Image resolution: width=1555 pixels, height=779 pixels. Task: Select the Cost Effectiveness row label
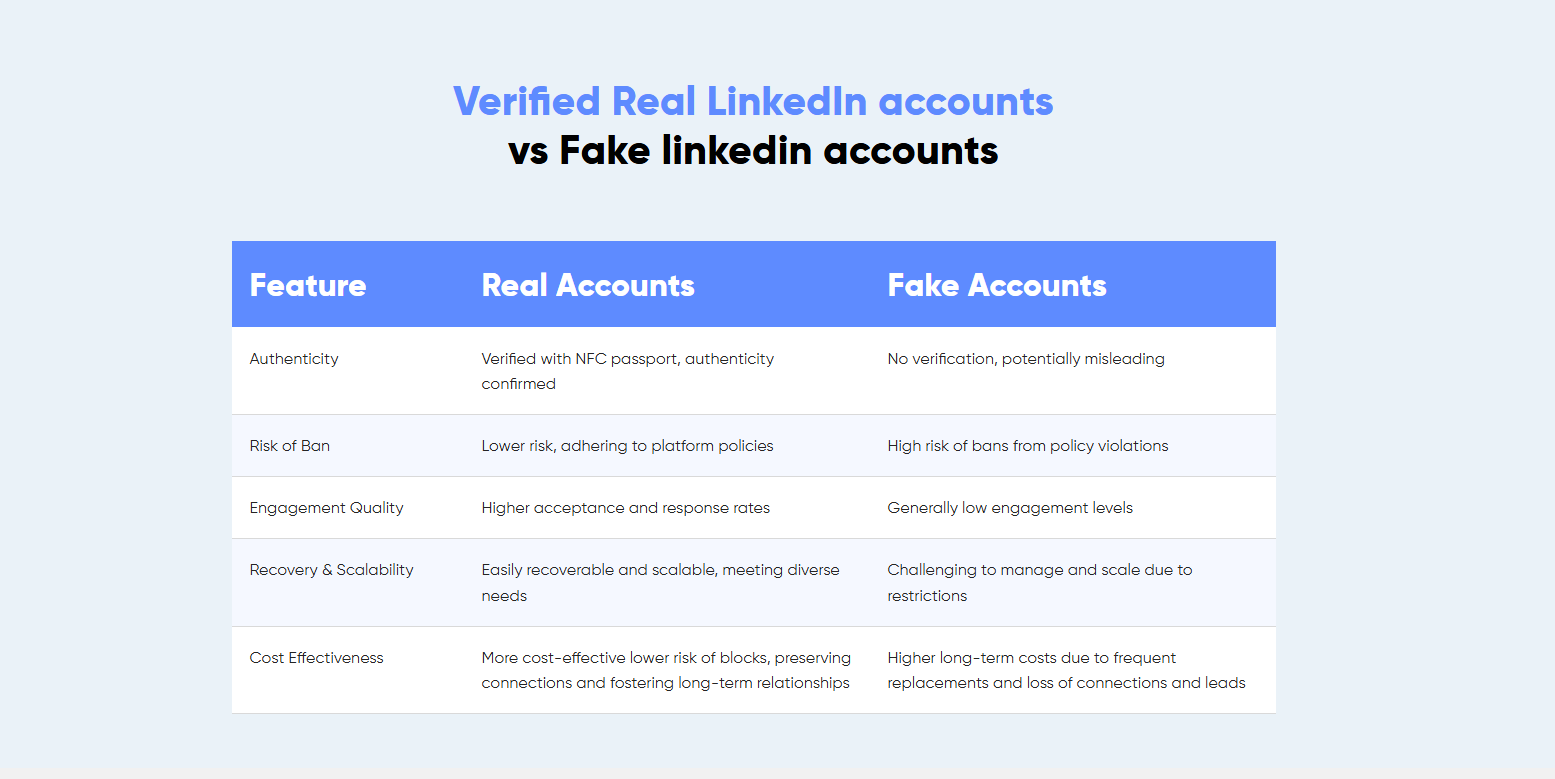317,658
